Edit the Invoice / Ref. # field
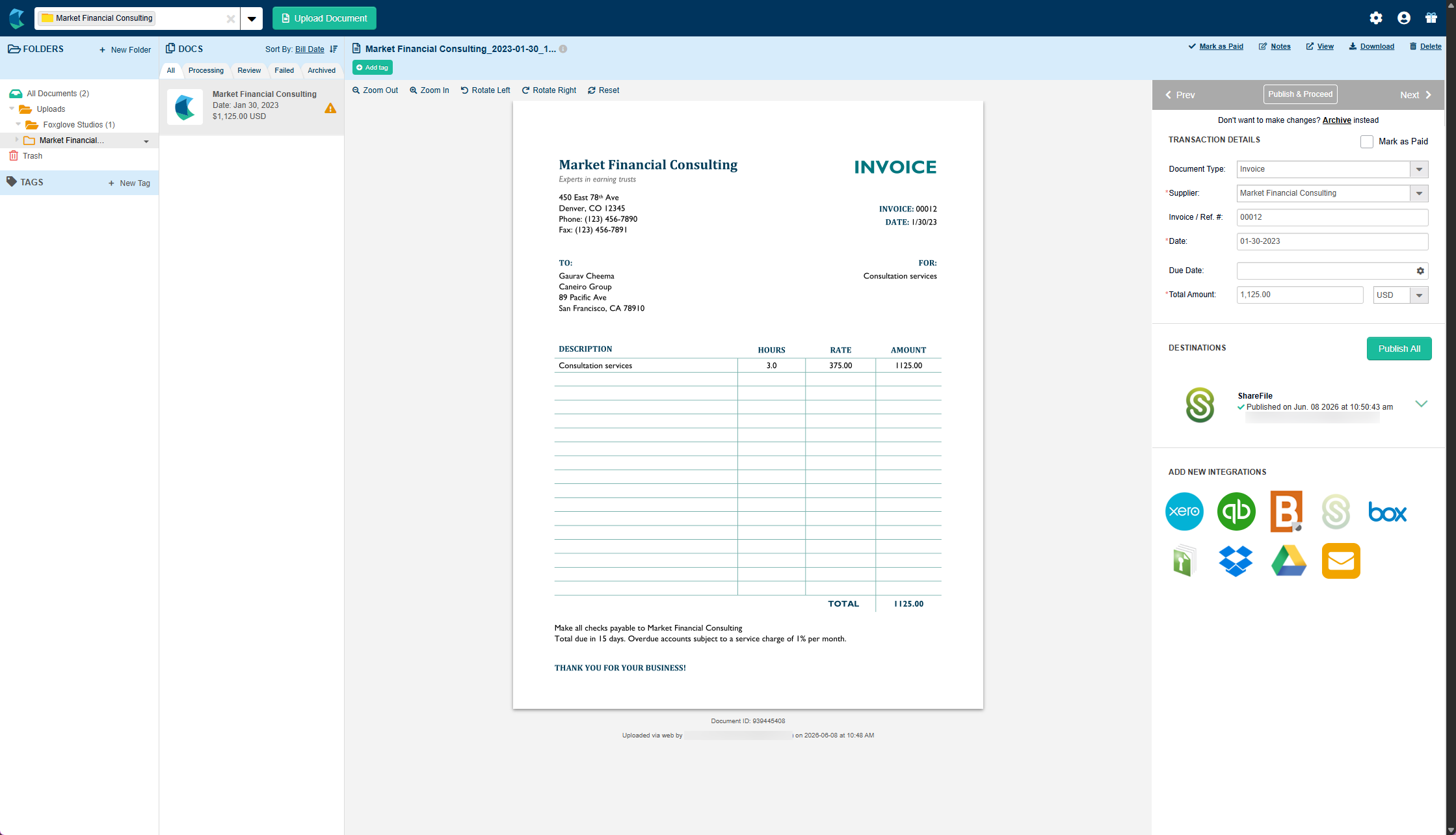This screenshot has height=835, width=1456. (1332, 217)
